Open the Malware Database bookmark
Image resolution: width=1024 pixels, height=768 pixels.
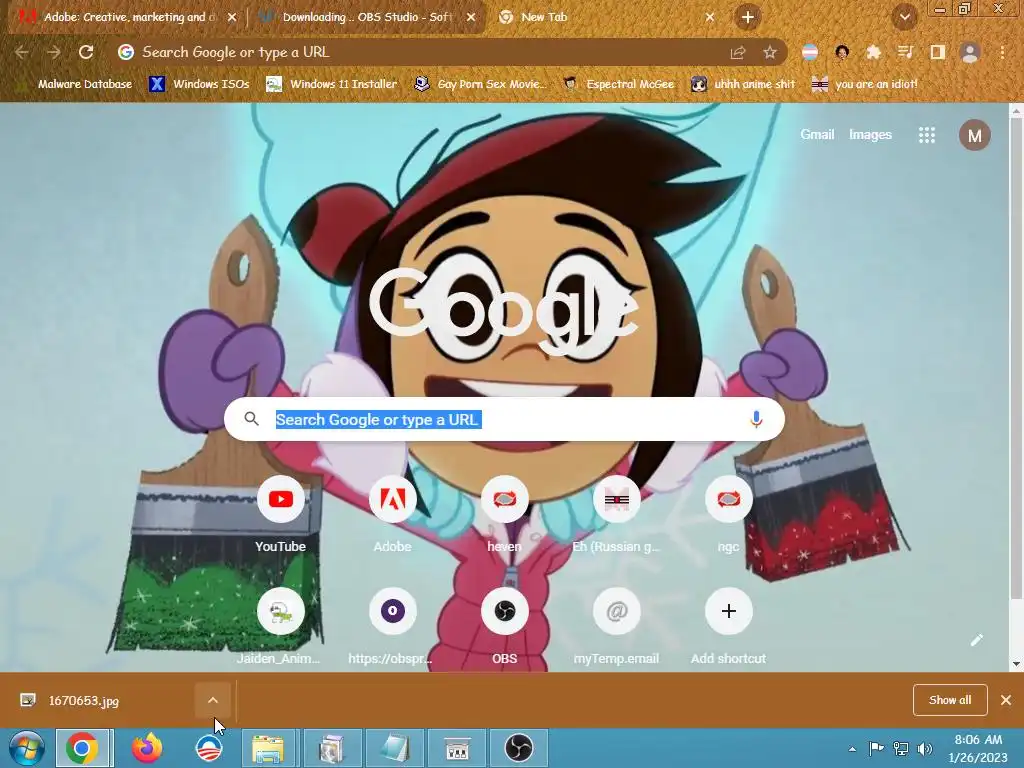click(75, 84)
